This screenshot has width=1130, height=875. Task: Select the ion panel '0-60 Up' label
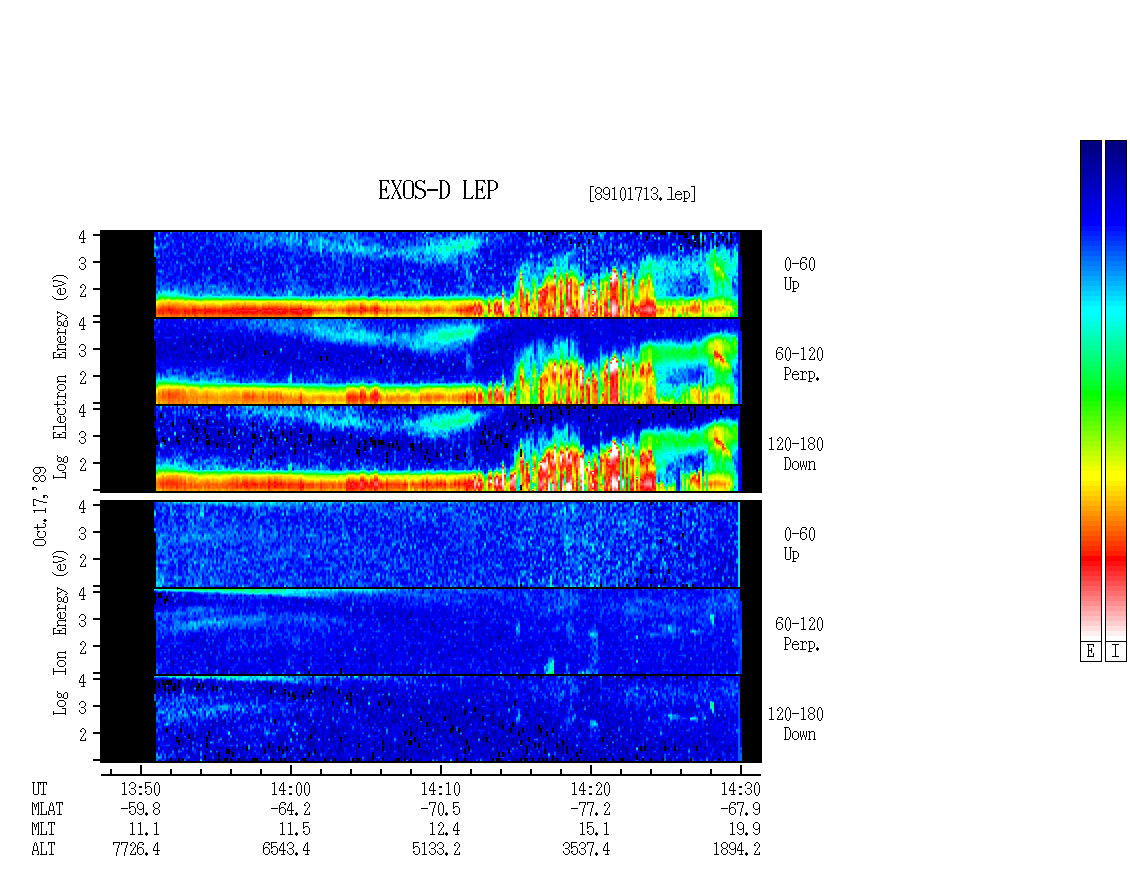799,544
